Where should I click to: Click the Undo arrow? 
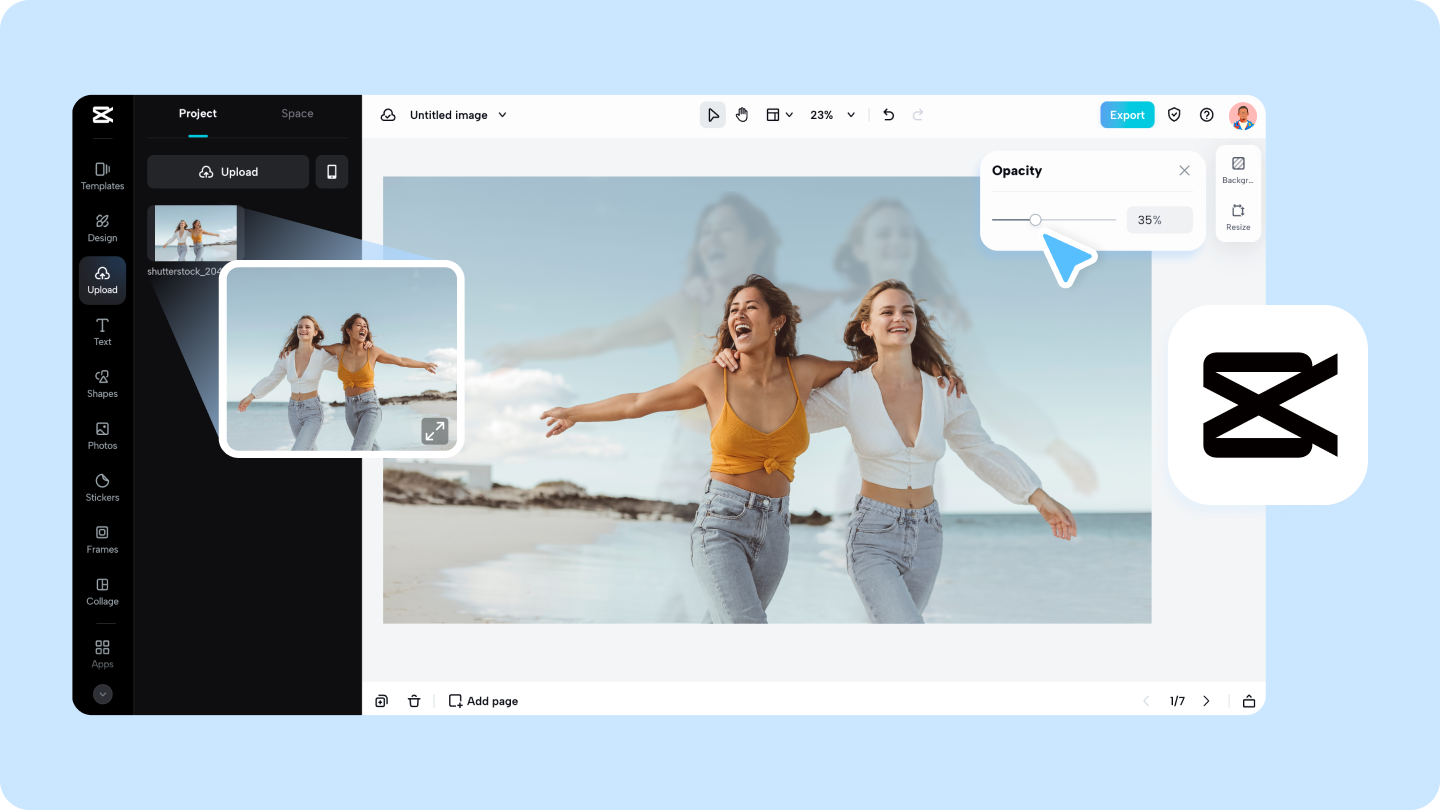tap(888, 115)
